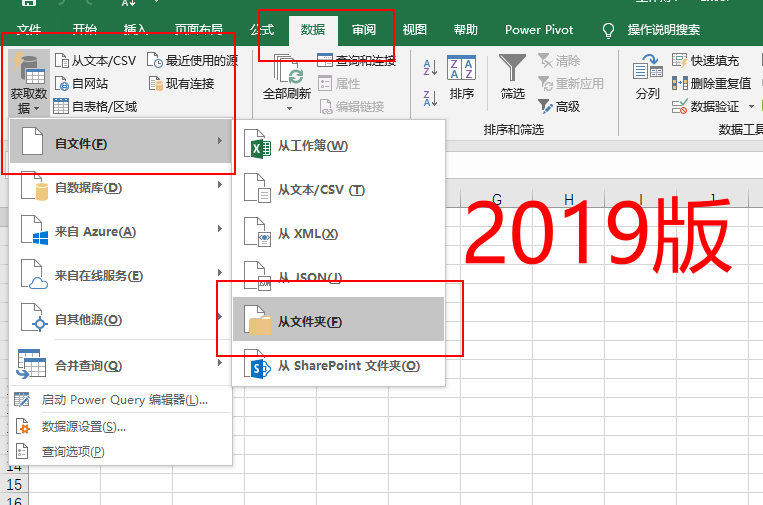Expand 自数据库(D) submenu
This screenshot has height=505, width=763.
pos(121,187)
